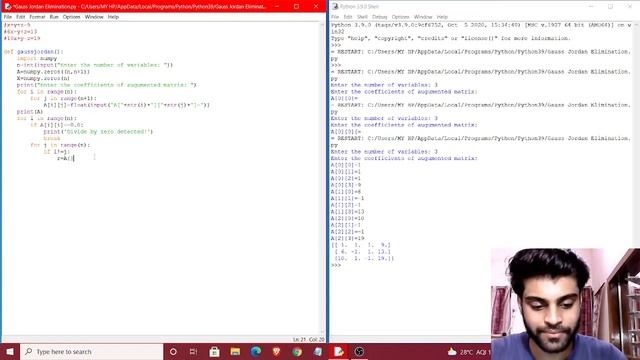Open the Edit menu in the Python Shell window
Image resolution: width=640 pixels, height=360 pixels.
click(x=348, y=17)
